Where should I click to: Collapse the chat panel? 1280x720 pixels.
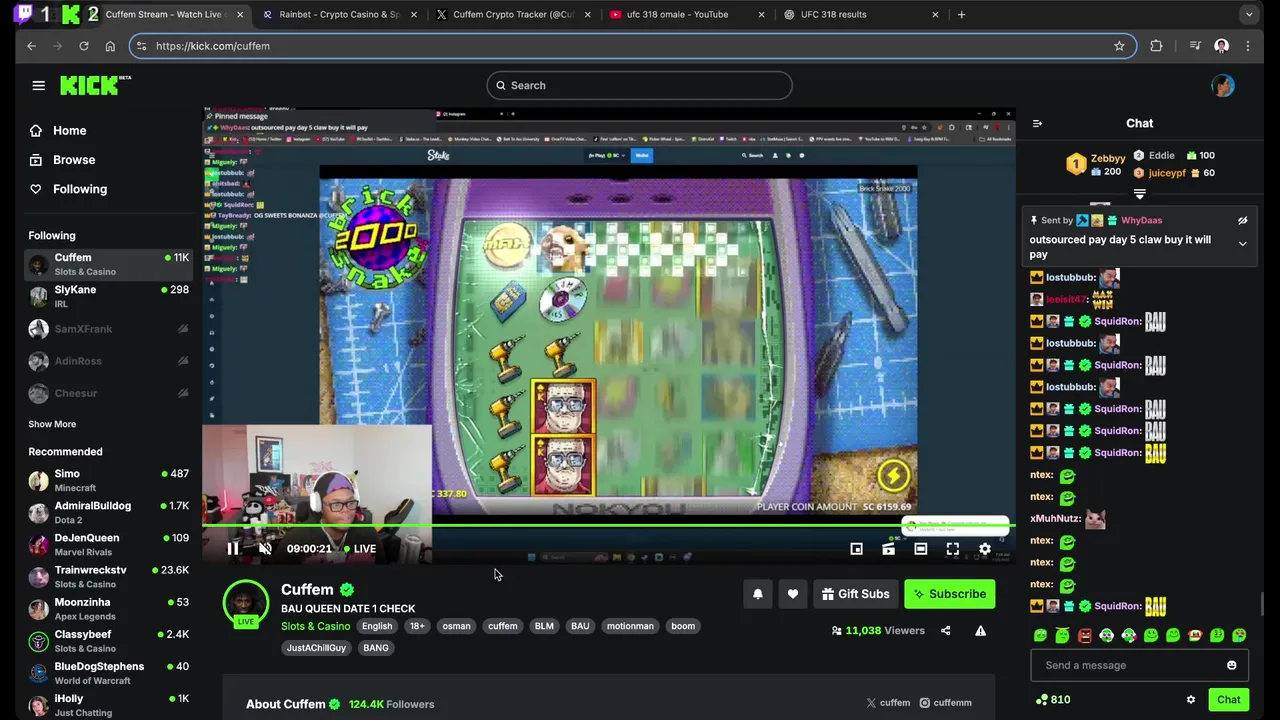click(x=1037, y=124)
